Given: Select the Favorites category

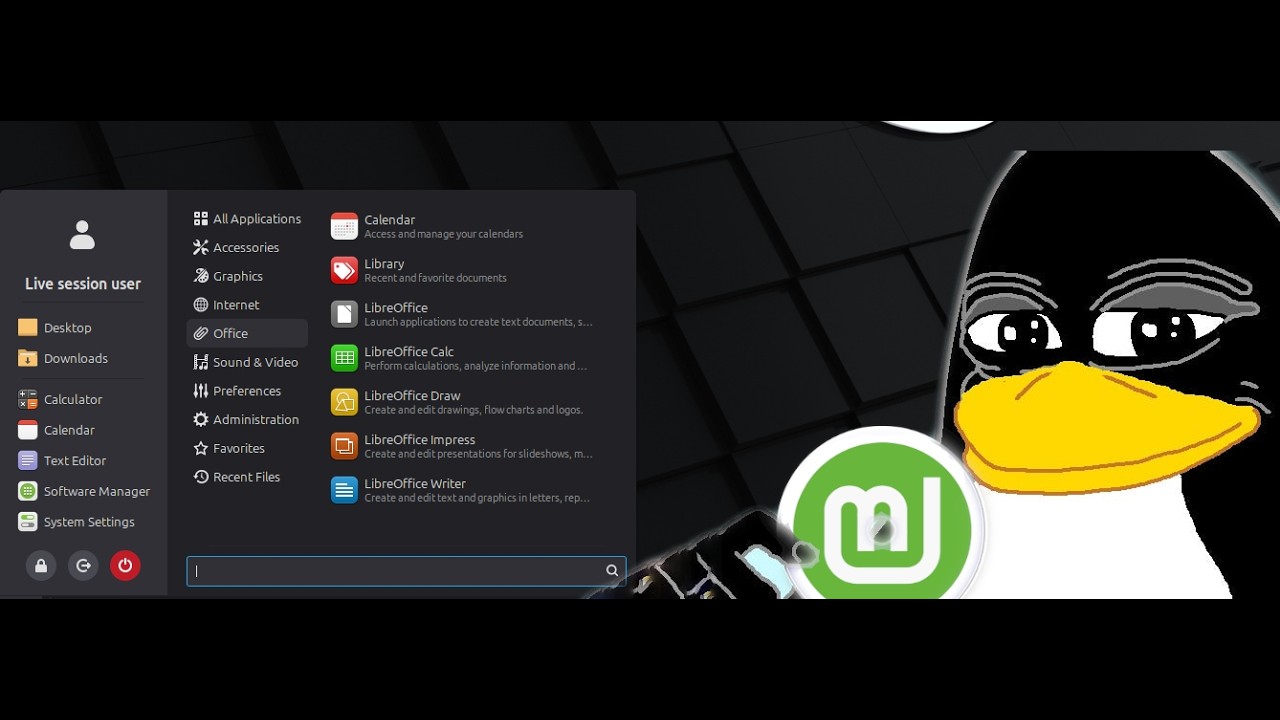Looking at the screenshot, I should 247,448.
